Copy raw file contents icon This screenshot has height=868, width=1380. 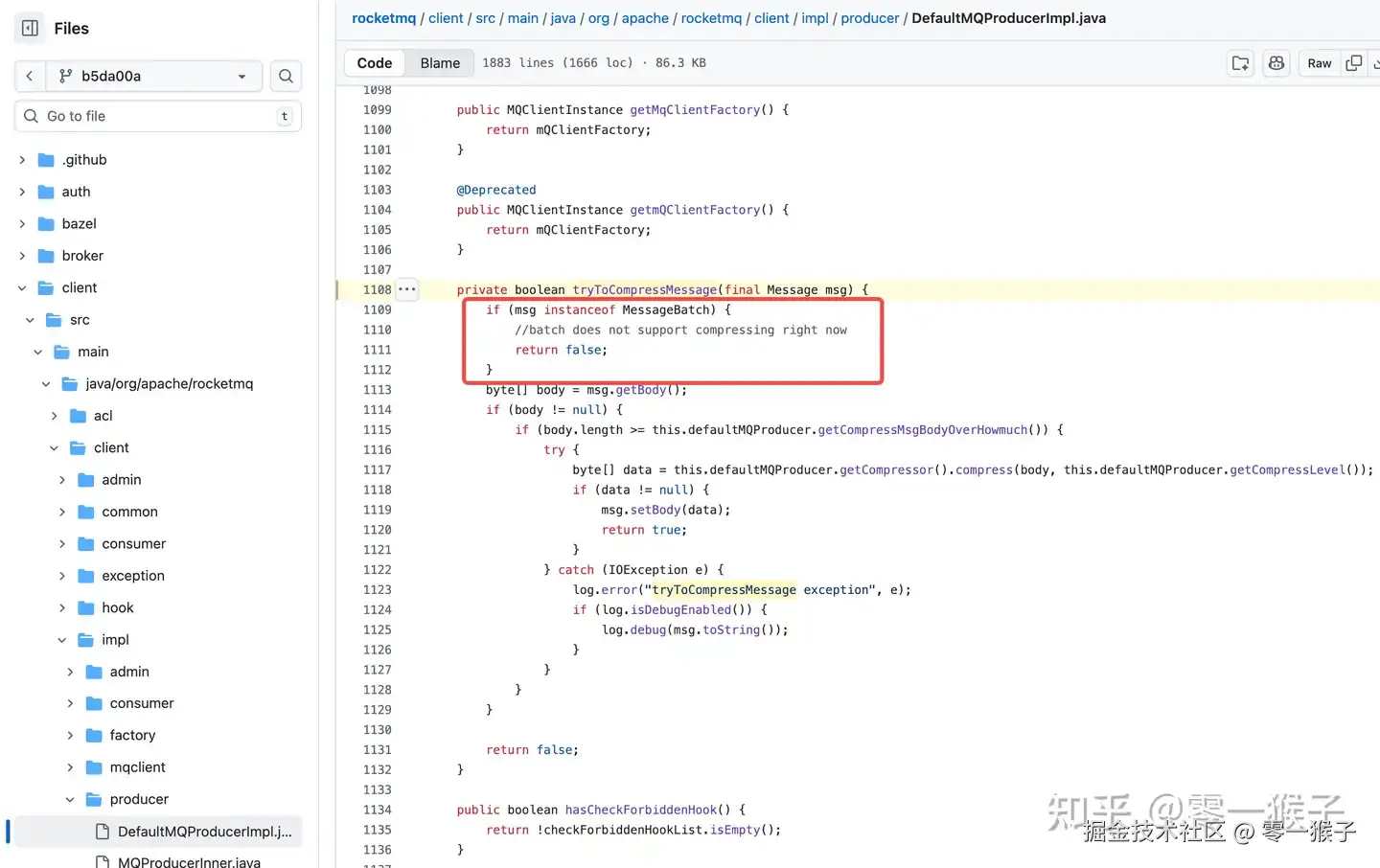(1353, 63)
